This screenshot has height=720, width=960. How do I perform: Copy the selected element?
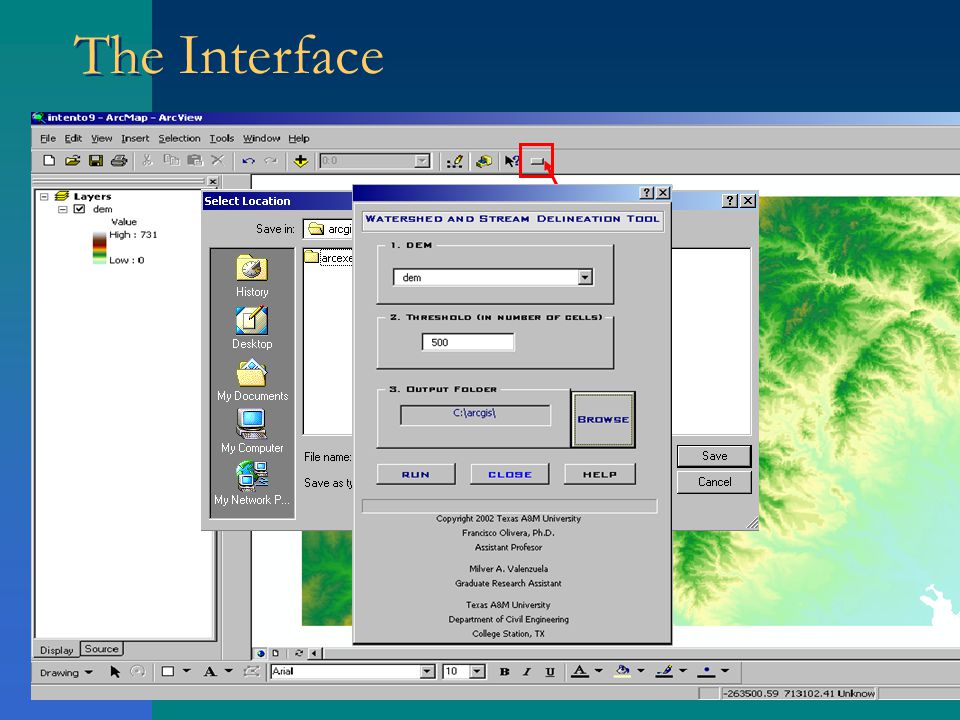pos(171,160)
